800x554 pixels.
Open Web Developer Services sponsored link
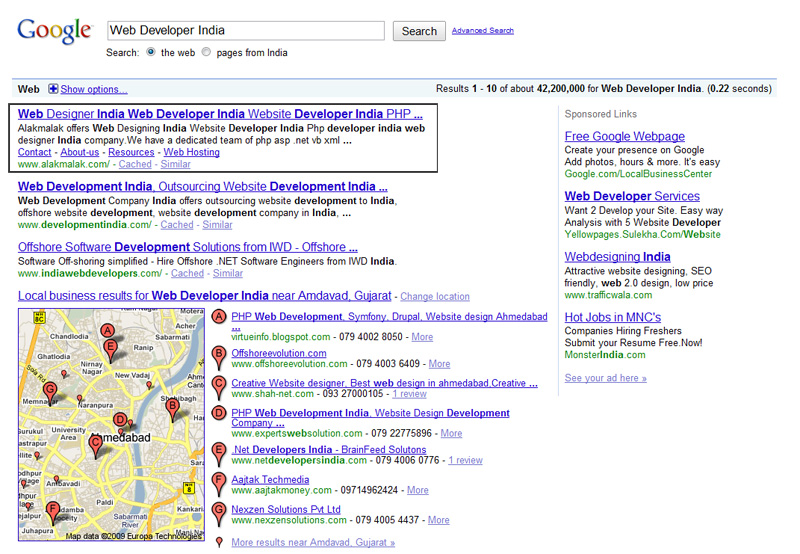[632, 196]
